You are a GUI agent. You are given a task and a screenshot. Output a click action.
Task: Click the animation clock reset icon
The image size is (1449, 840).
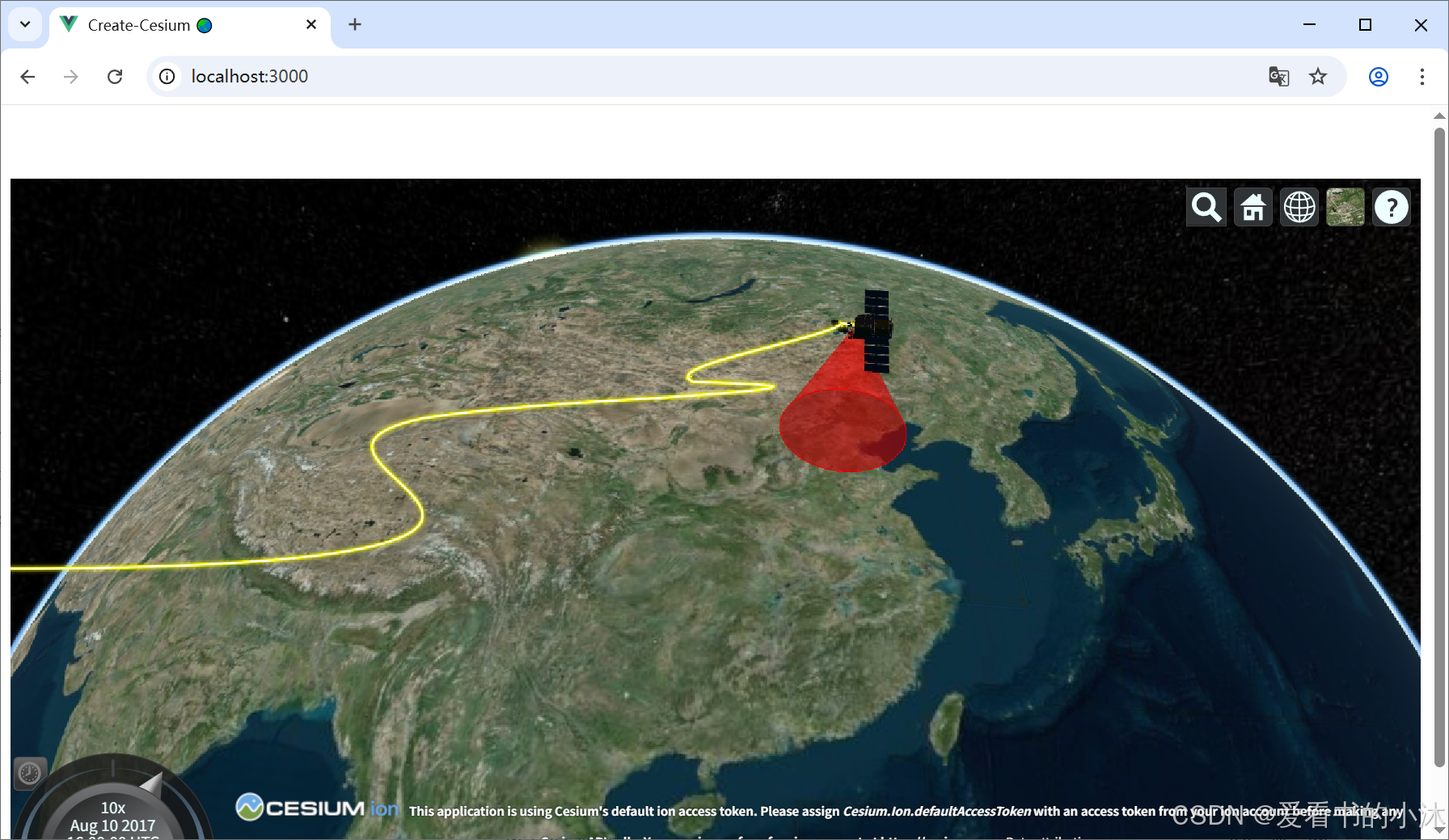[30, 774]
